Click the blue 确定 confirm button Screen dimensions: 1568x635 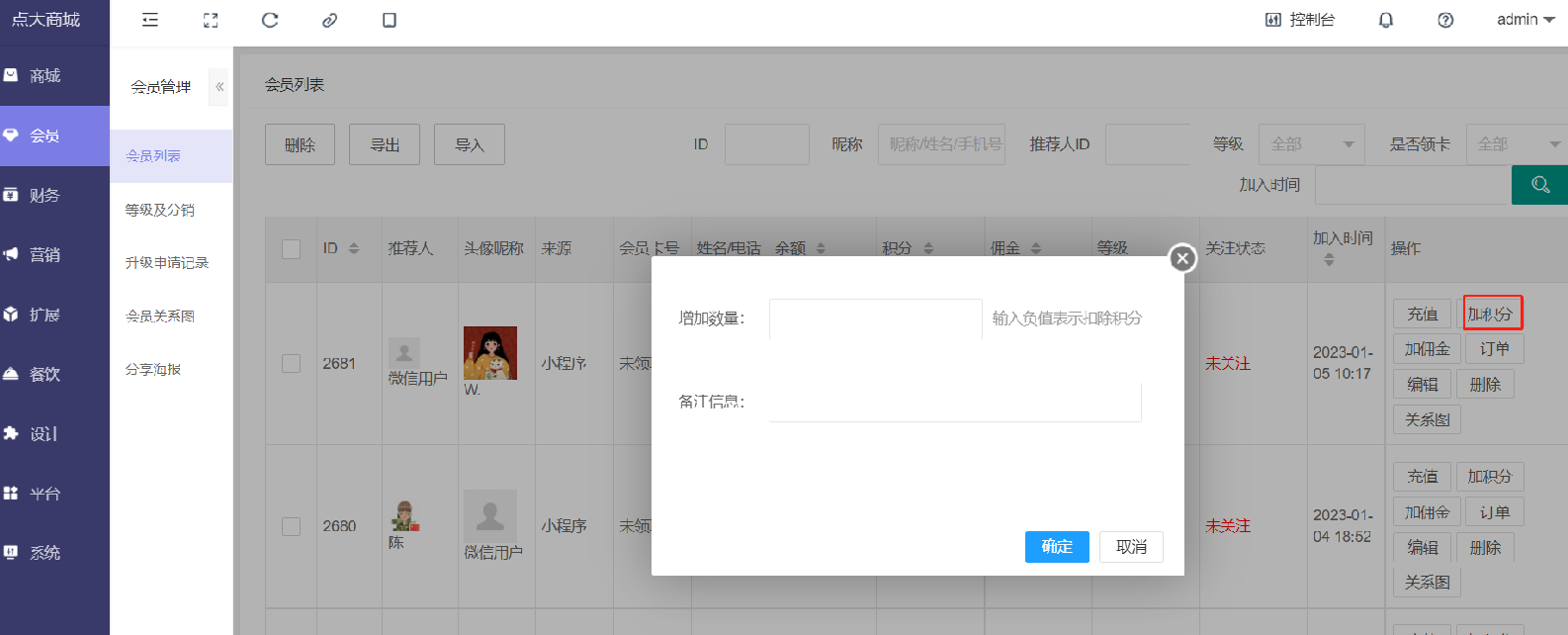(x=1057, y=547)
